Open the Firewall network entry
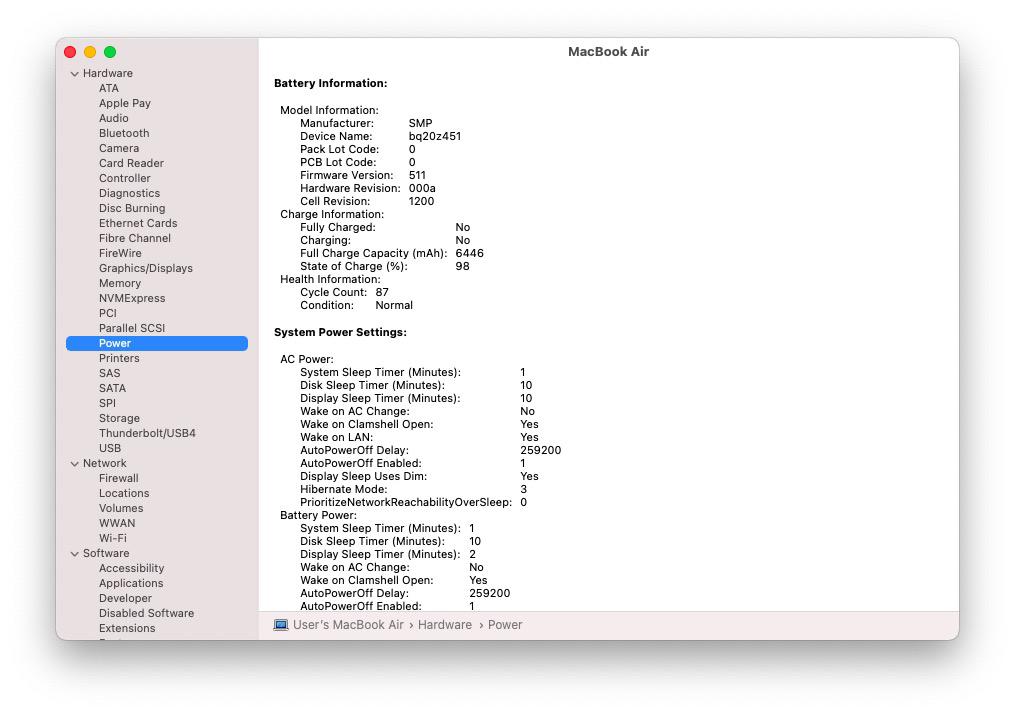This screenshot has width=1015, height=714. (118, 478)
